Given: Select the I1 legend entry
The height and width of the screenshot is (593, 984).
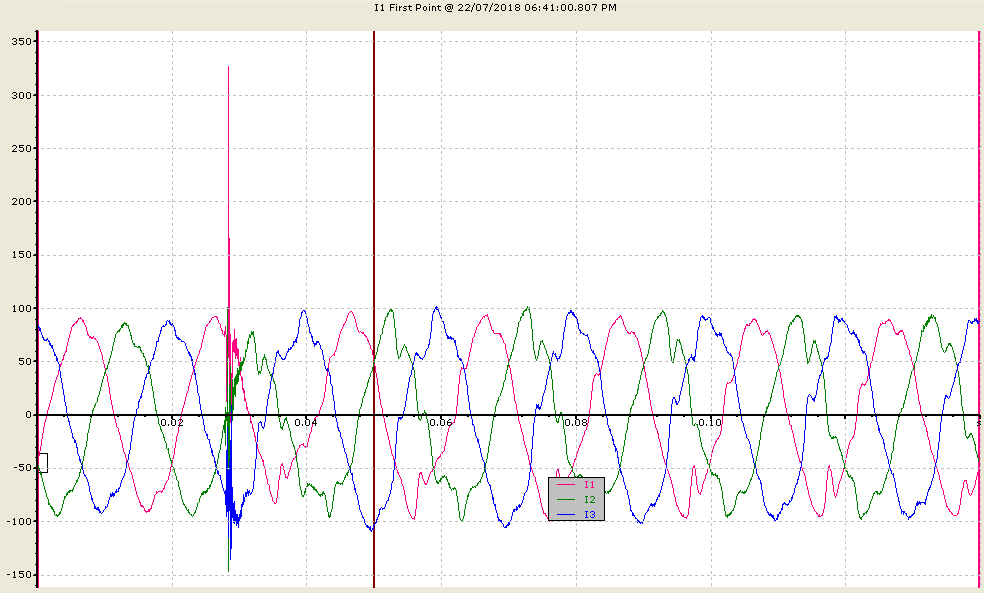Looking at the screenshot, I should [576, 484].
